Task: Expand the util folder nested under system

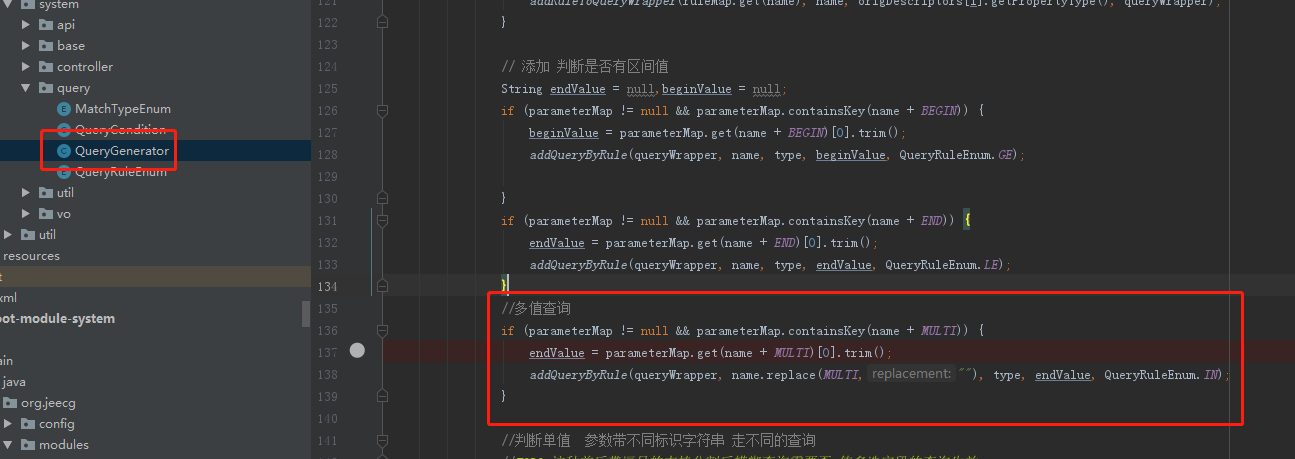Action: coord(27,193)
